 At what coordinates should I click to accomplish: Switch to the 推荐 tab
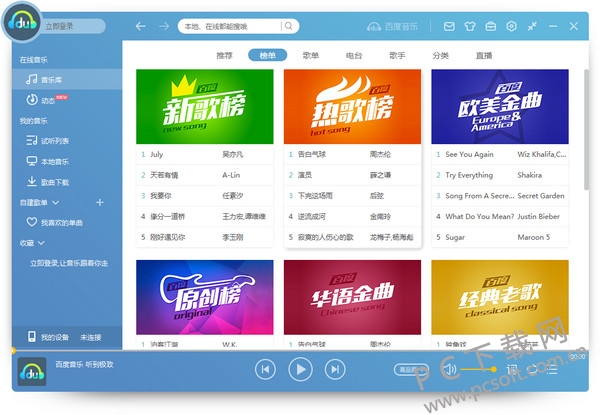[x=224, y=55]
